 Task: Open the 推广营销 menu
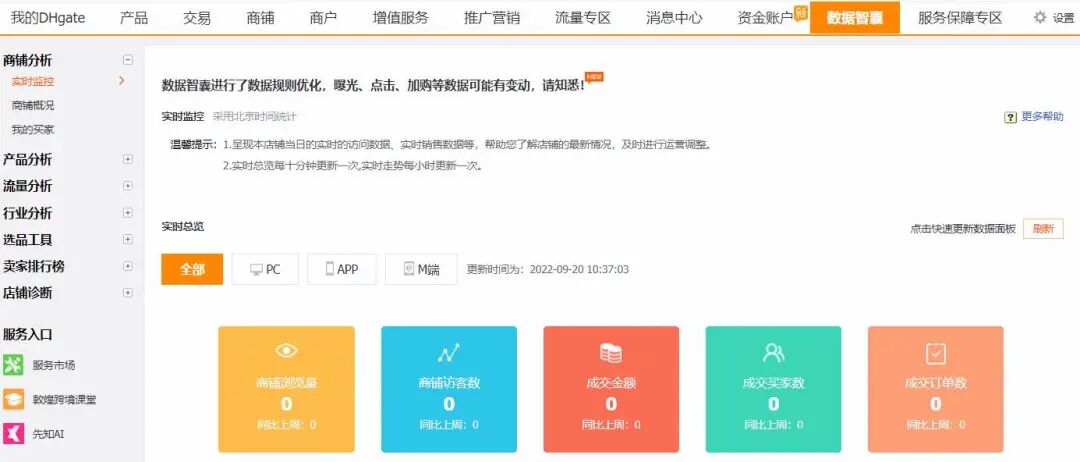click(x=492, y=18)
